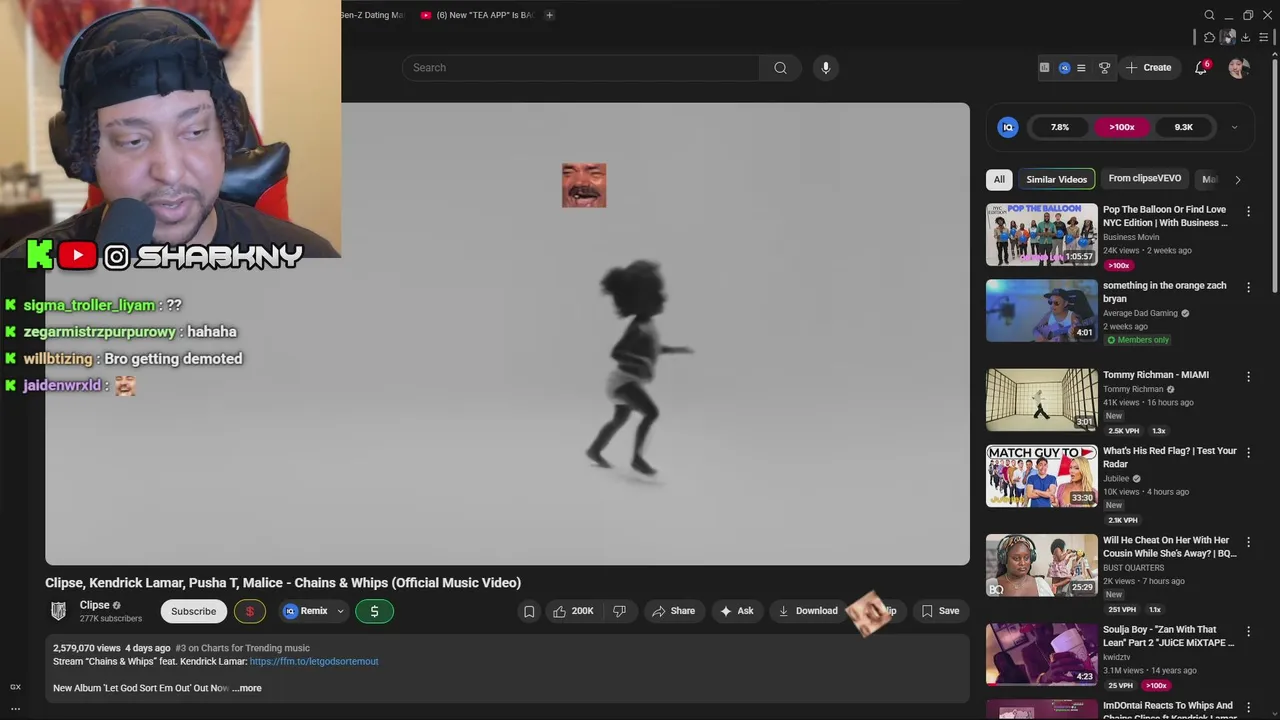The width and height of the screenshot is (1280, 720).
Task: Click into the YouTube search field
Action: [x=580, y=68]
